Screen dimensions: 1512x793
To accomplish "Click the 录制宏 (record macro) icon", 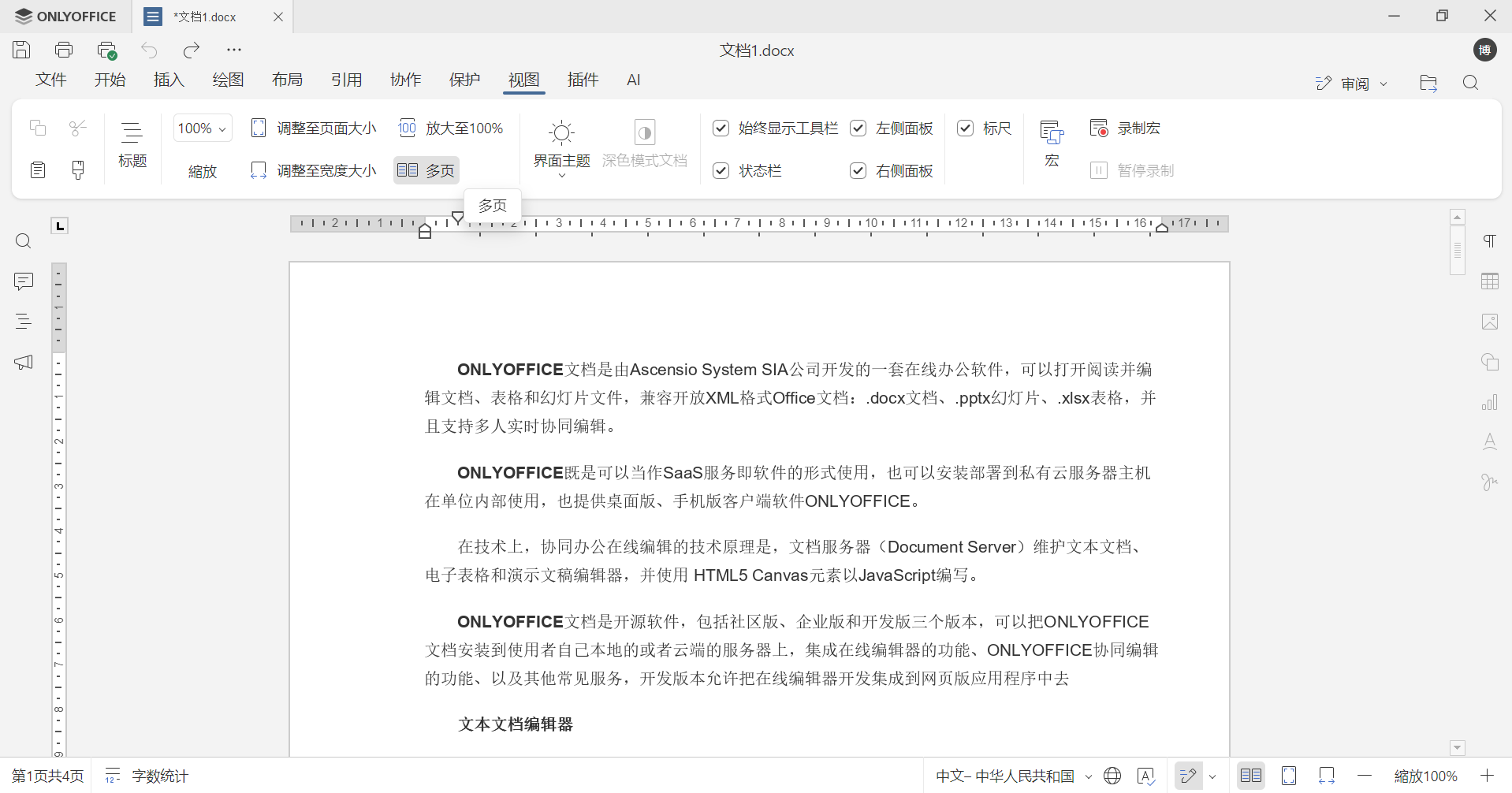I will (x=1100, y=128).
